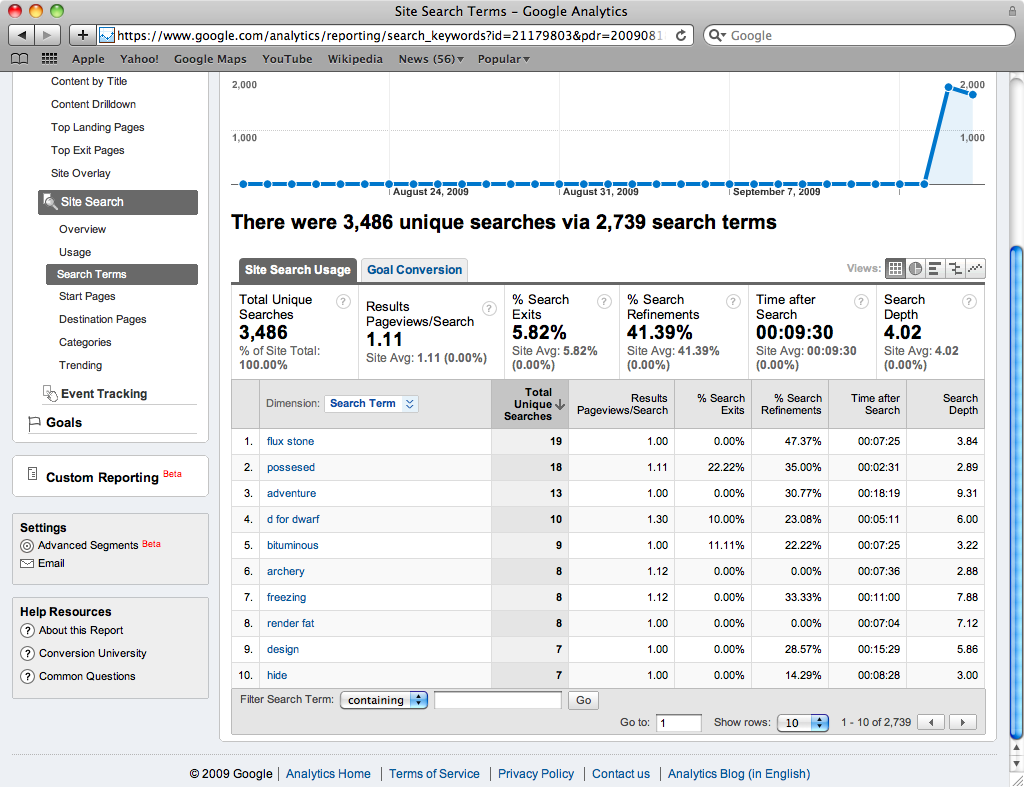Click the browser forward arrow
Image resolution: width=1024 pixels, height=787 pixels.
(x=47, y=35)
